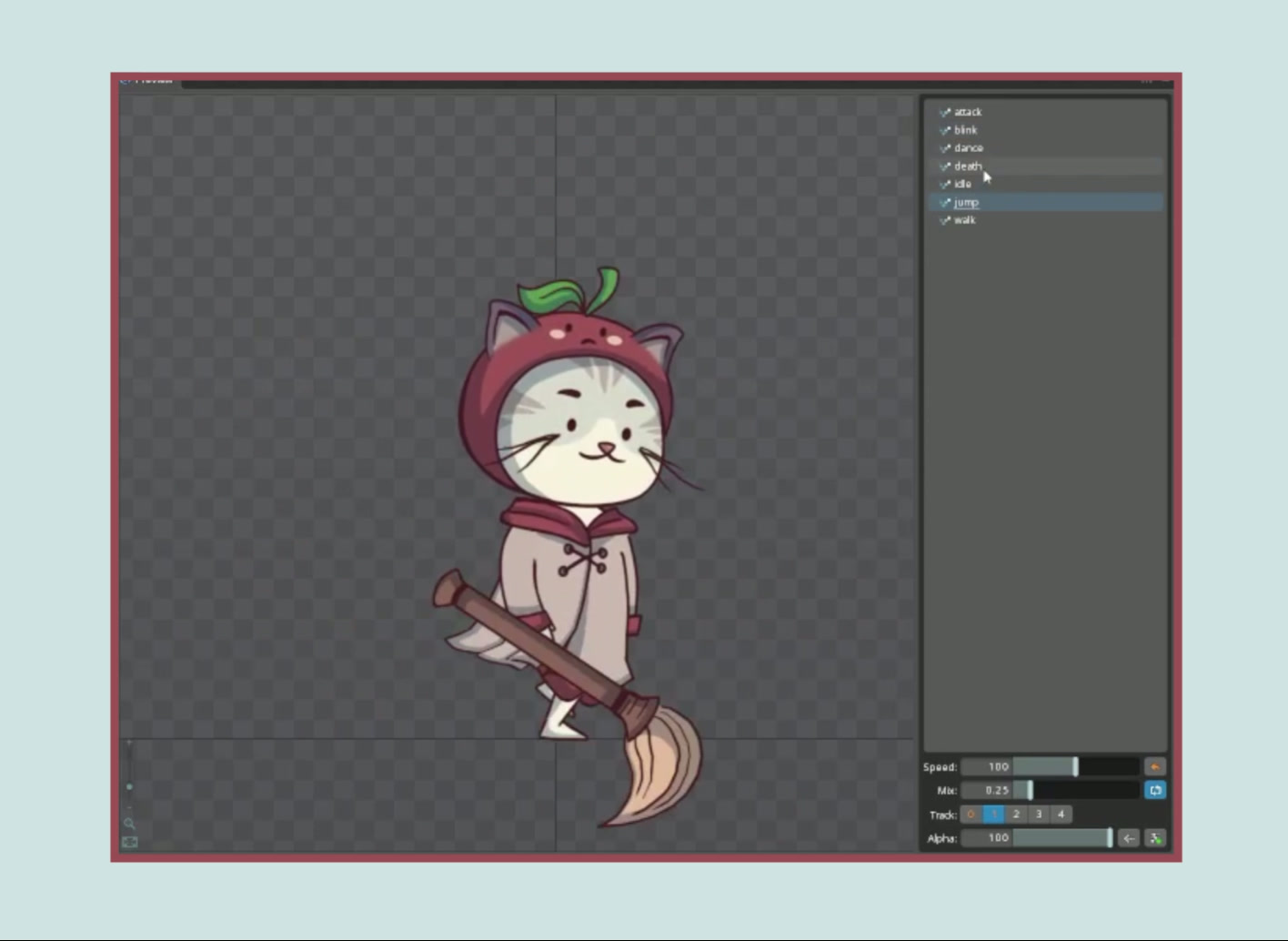Switch to track 1
This screenshot has height=941, width=1288.
pyautogui.click(x=993, y=815)
